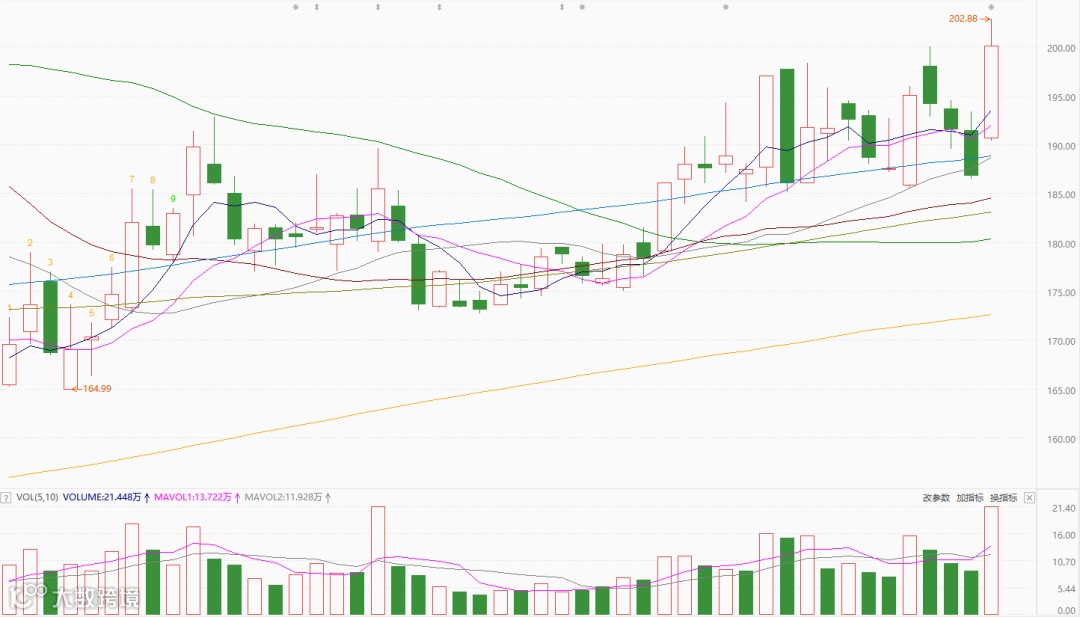Click the sequence count marker 9

173,198
